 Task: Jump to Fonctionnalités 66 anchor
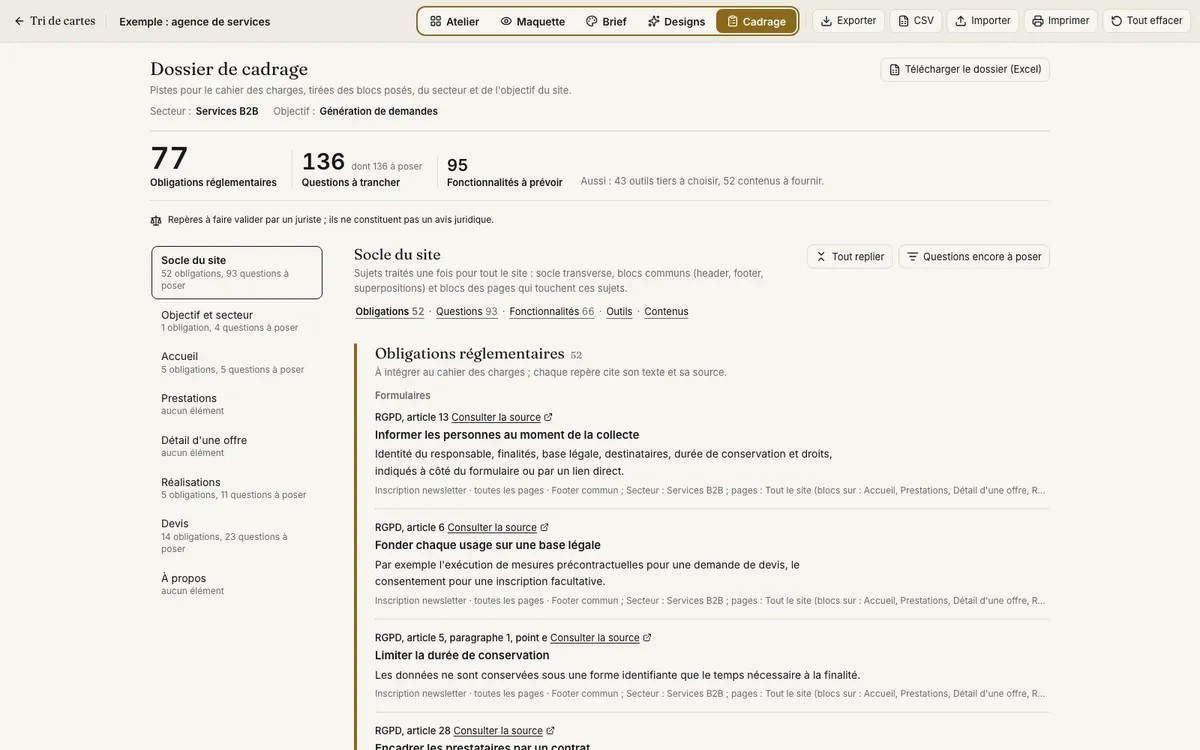tap(552, 312)
